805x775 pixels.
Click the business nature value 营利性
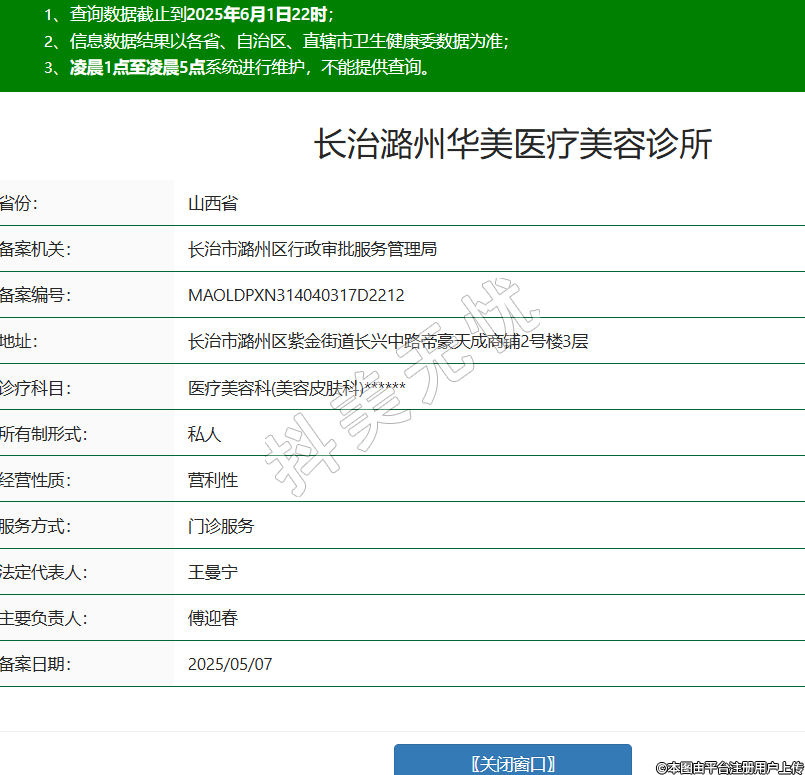pyautogui.click(x=213, y=480)
